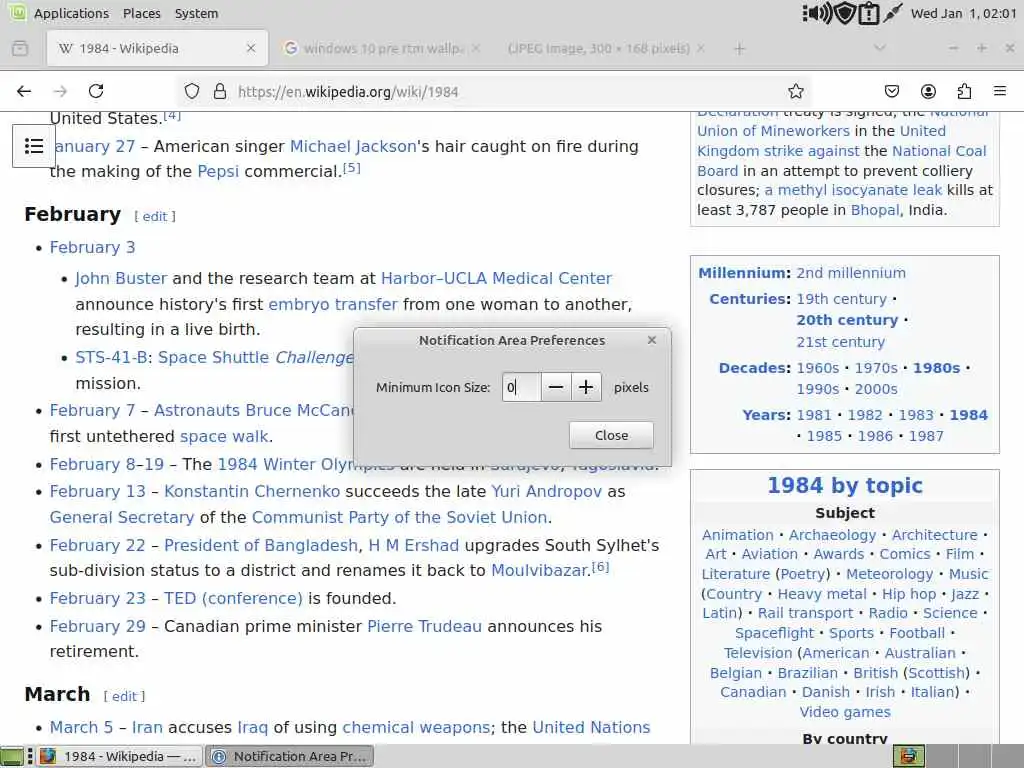The height and width of the screenshot is (768, 1024).
Task: Switch to the windows 10 pre rtm tab
Action: coord(382,48)
